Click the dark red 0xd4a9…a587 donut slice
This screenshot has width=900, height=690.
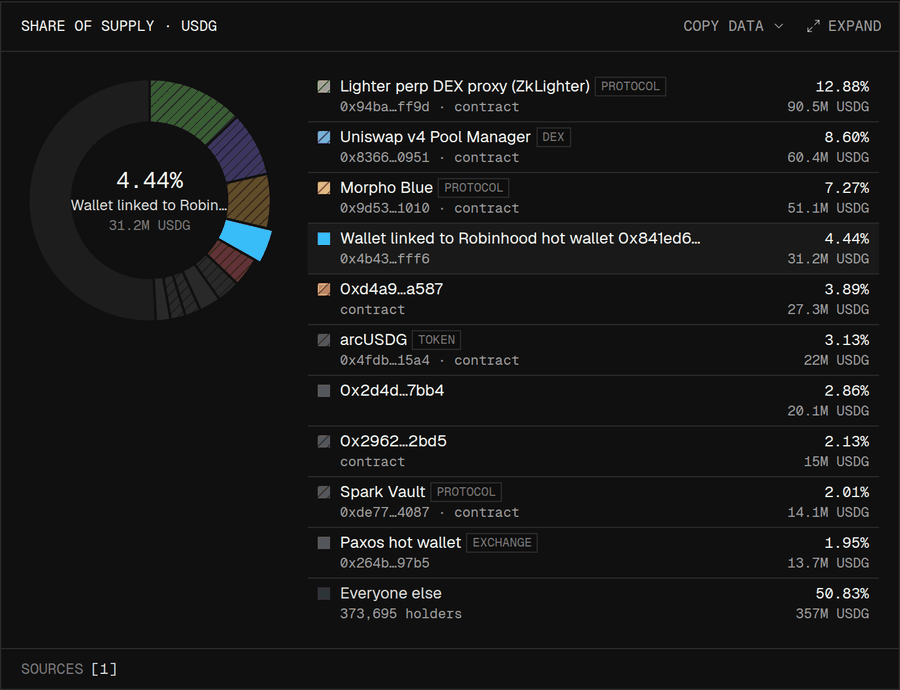[x=231, y=260]
